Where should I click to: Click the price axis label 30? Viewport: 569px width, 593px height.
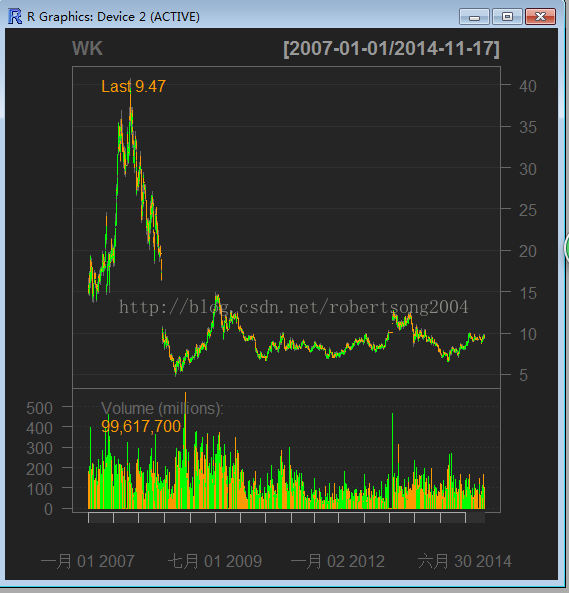(x=527, y=169)
